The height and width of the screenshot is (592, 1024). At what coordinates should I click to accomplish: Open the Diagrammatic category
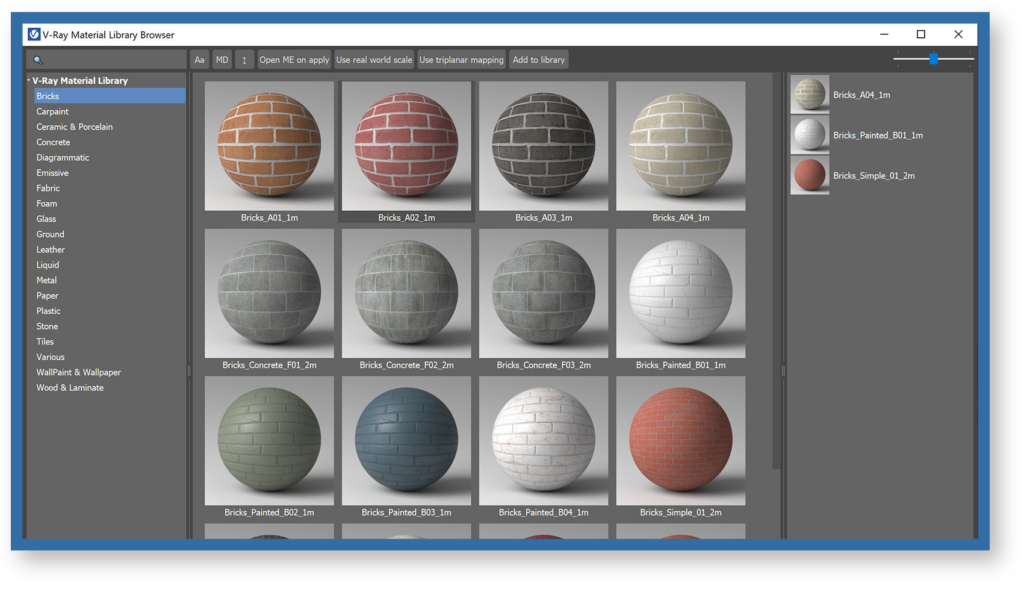(x=63, y=157)
